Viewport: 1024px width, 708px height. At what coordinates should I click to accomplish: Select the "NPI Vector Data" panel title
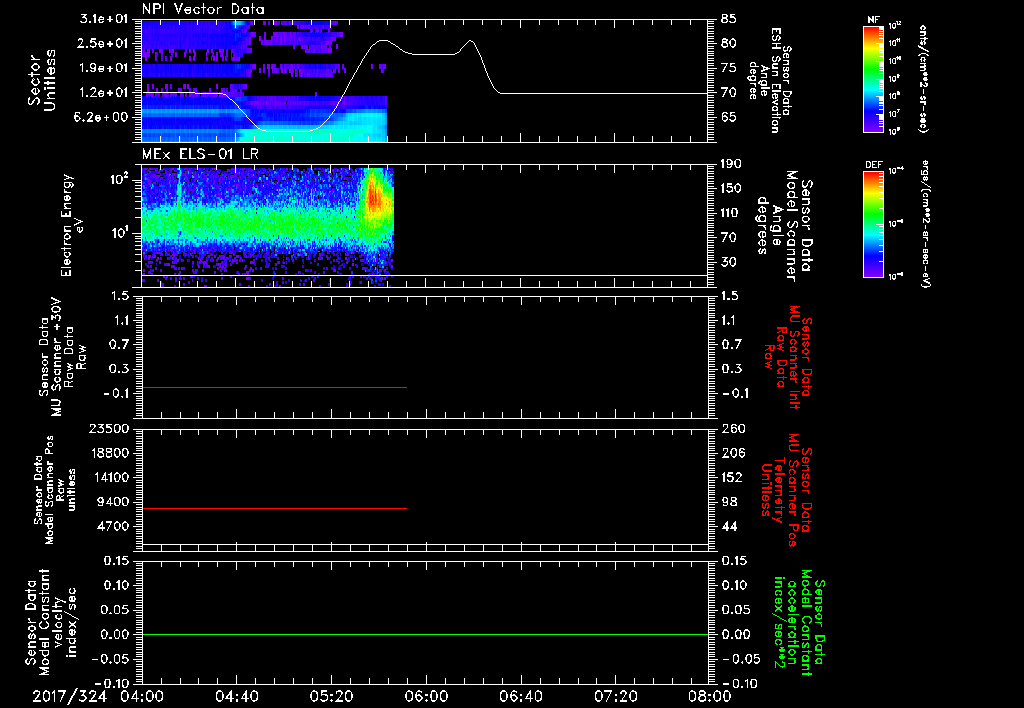[203, 9]
